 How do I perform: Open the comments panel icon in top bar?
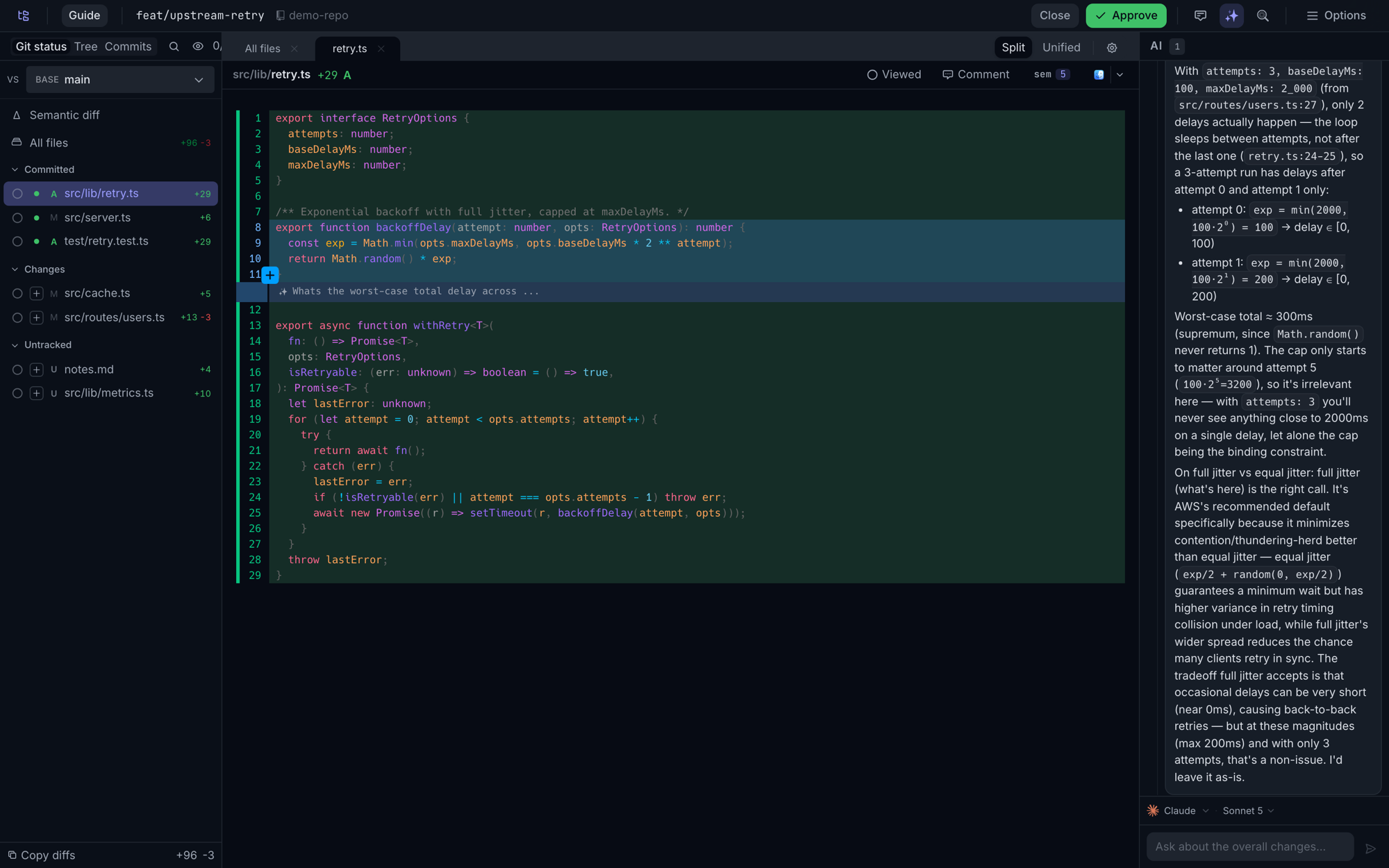(1200, 15)
